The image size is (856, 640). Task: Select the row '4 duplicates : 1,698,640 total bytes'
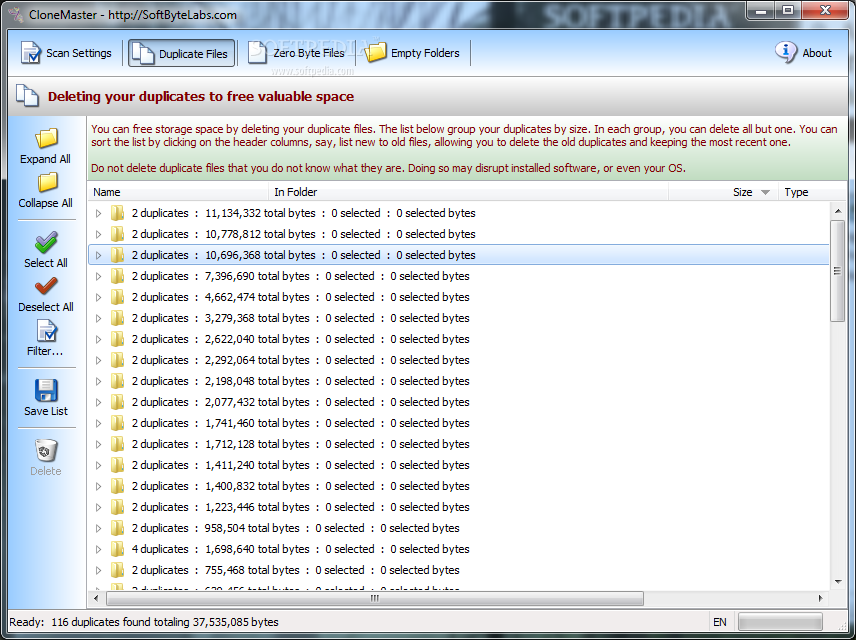point(459,549)
